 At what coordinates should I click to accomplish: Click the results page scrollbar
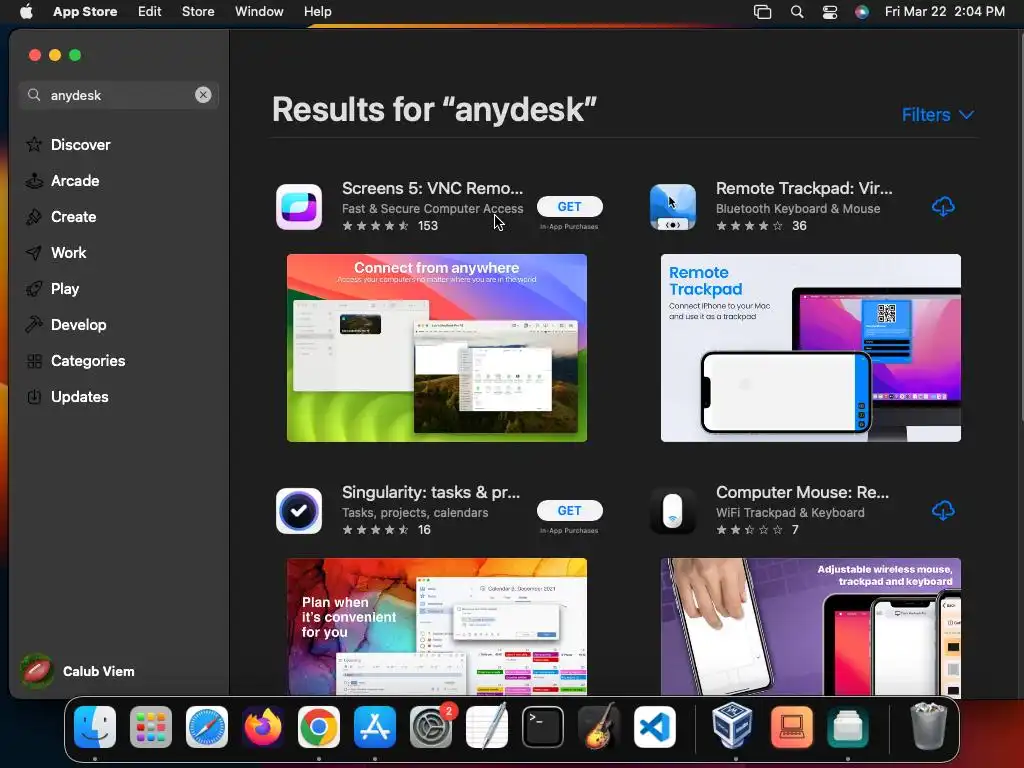point(1021,225)
